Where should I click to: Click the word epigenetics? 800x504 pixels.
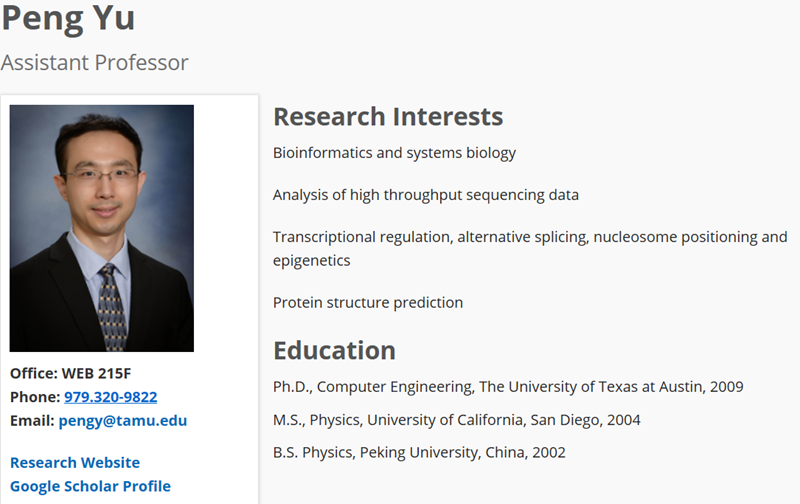point(312,261)
